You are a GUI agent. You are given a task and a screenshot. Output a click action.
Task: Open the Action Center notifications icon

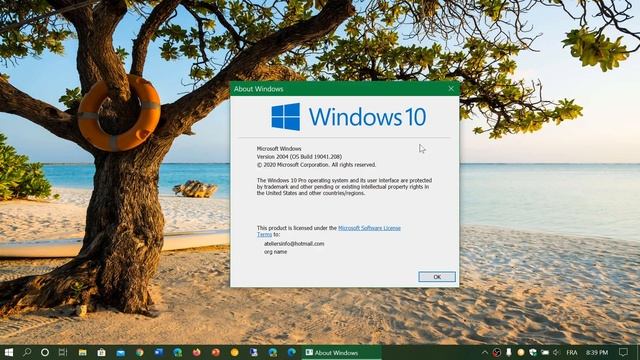point(623,352)
